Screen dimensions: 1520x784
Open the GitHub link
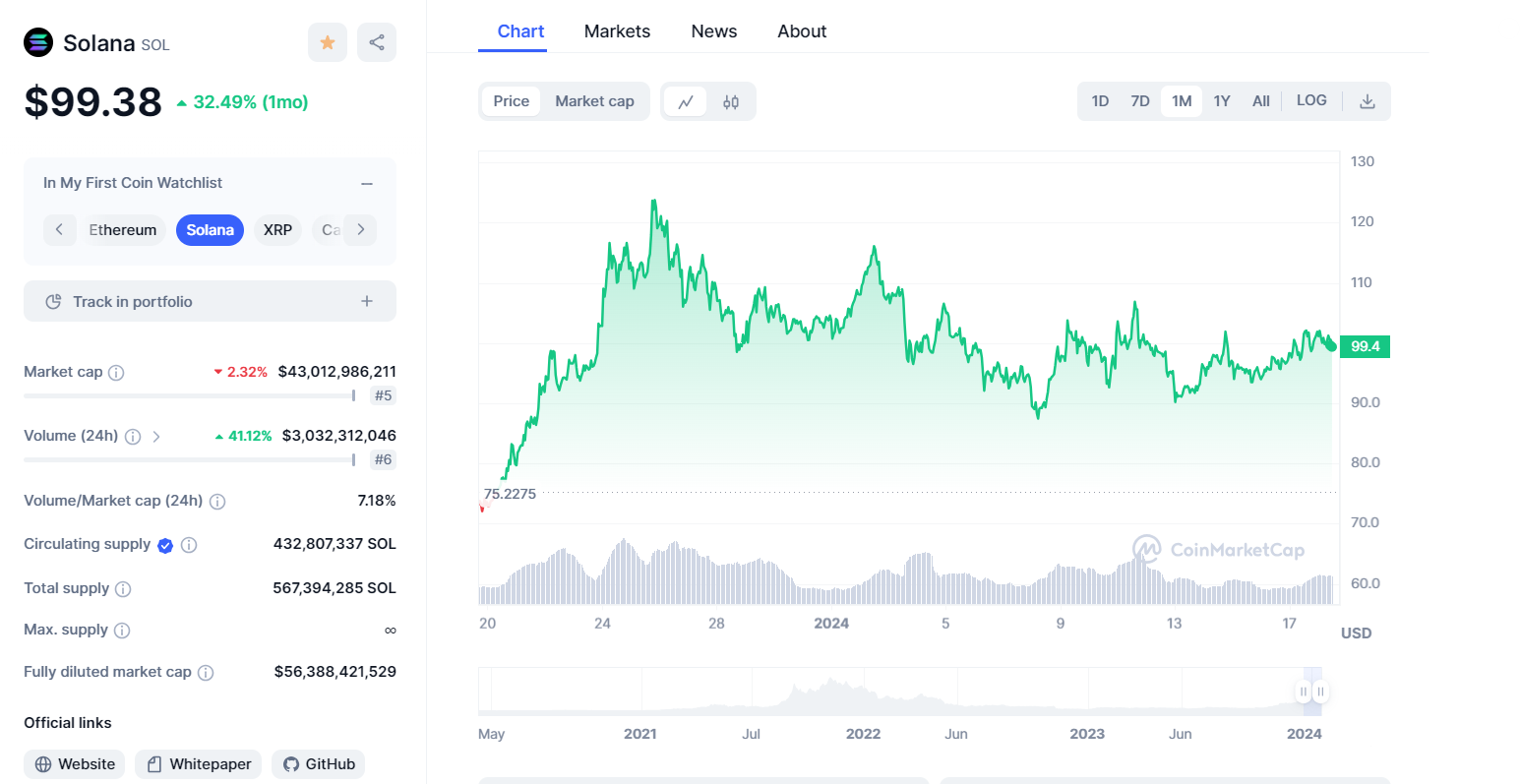pyautogui.click(x=319, y=764)
